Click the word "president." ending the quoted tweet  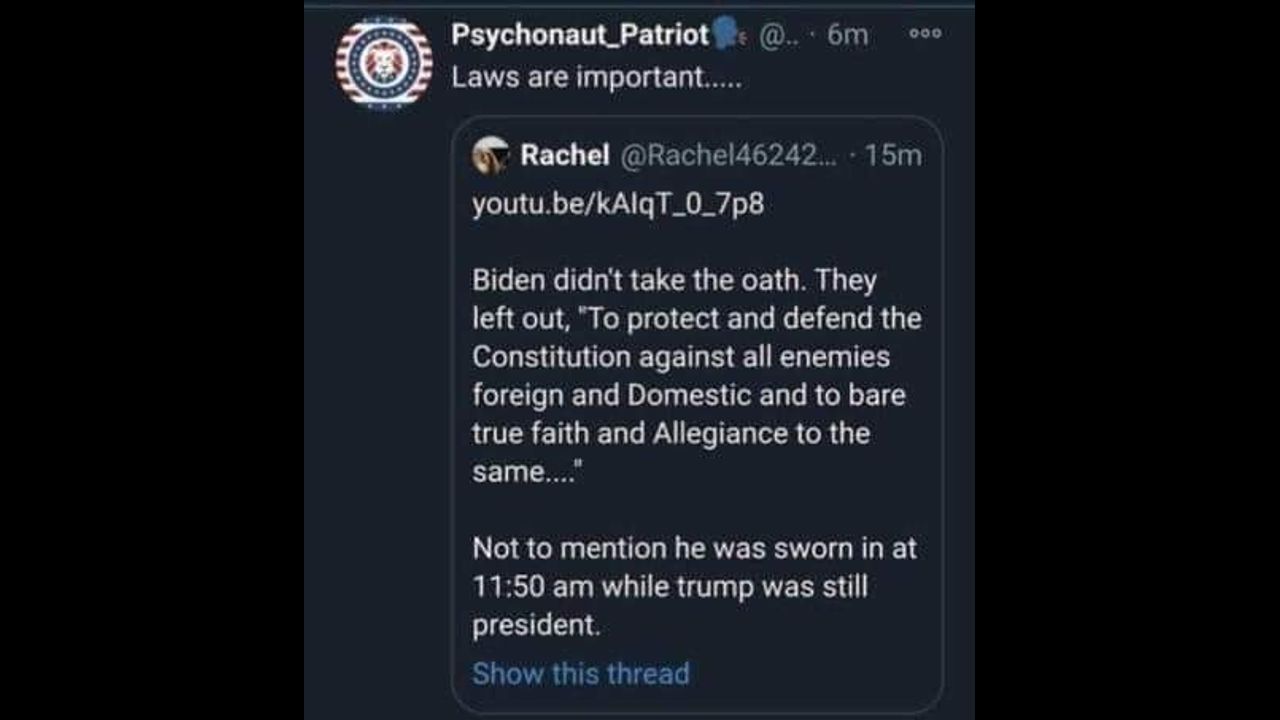tap(536, 625)
